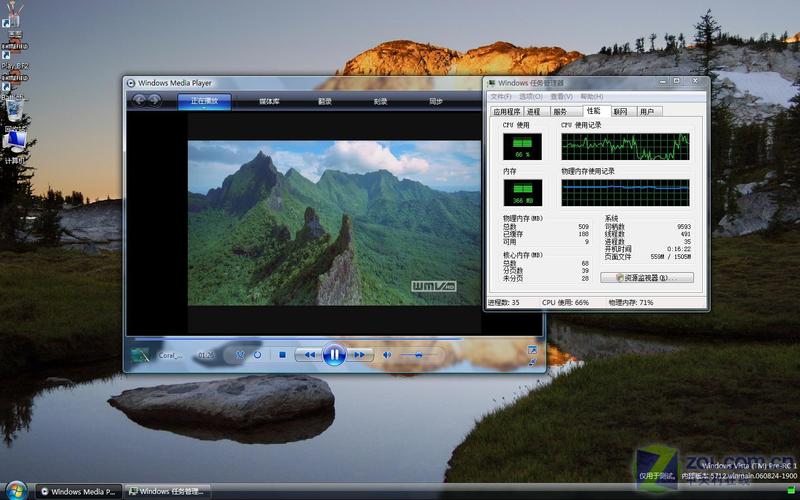The image size is (800, 500).
Task: Click the CPU 使用: 66% status bar entry
Action: click(565, 303)
